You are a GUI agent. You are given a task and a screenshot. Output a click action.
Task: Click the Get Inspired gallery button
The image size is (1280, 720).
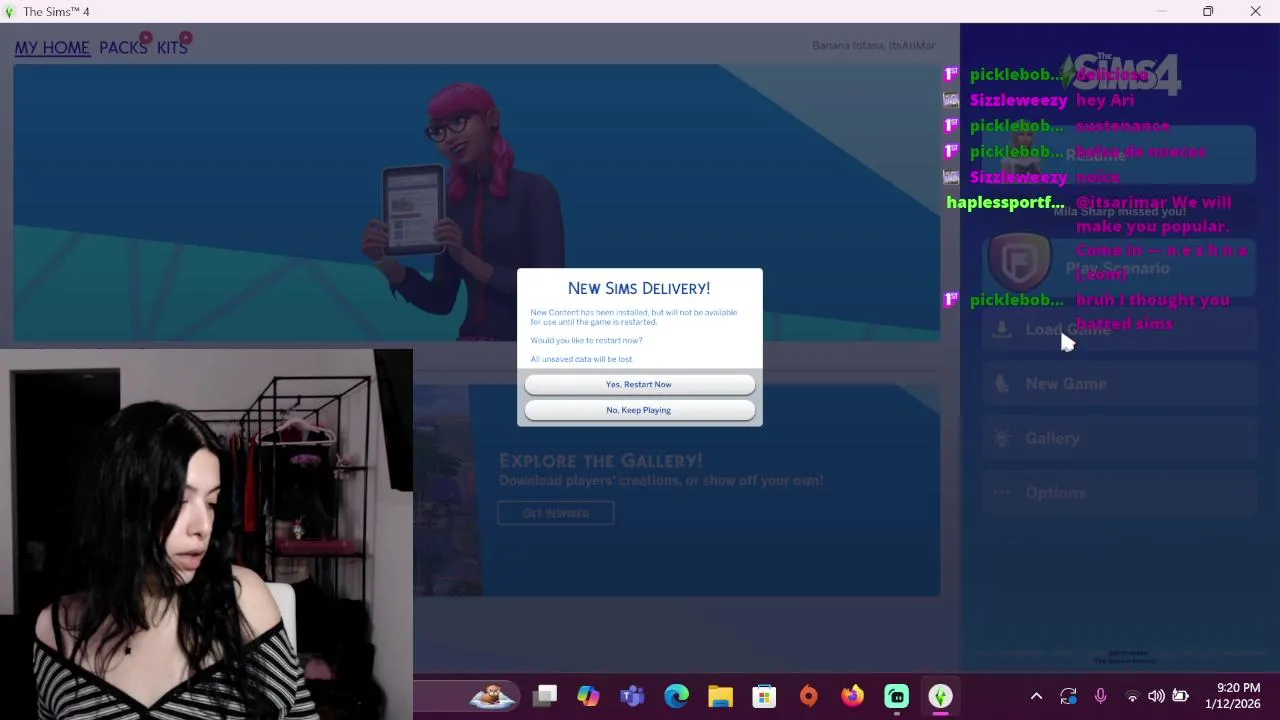point(556,513)
